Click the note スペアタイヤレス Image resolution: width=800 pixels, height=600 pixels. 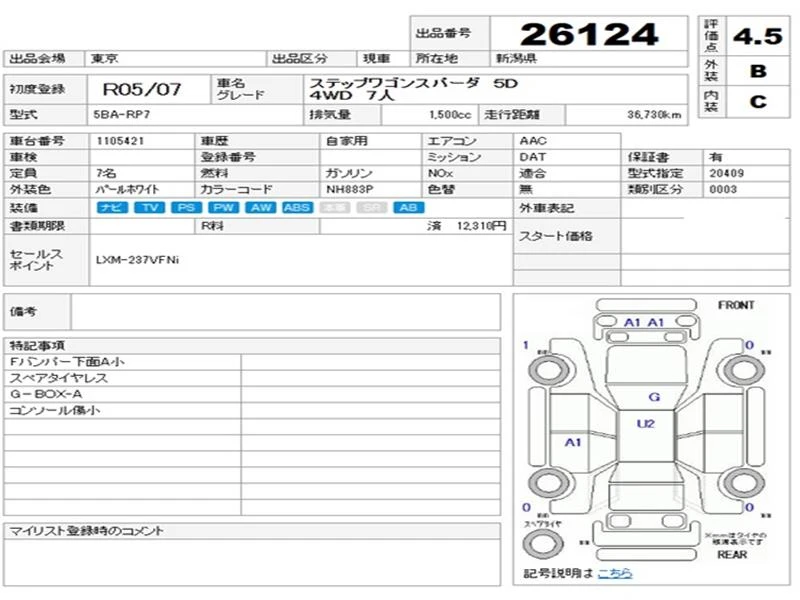click(59, 378)
